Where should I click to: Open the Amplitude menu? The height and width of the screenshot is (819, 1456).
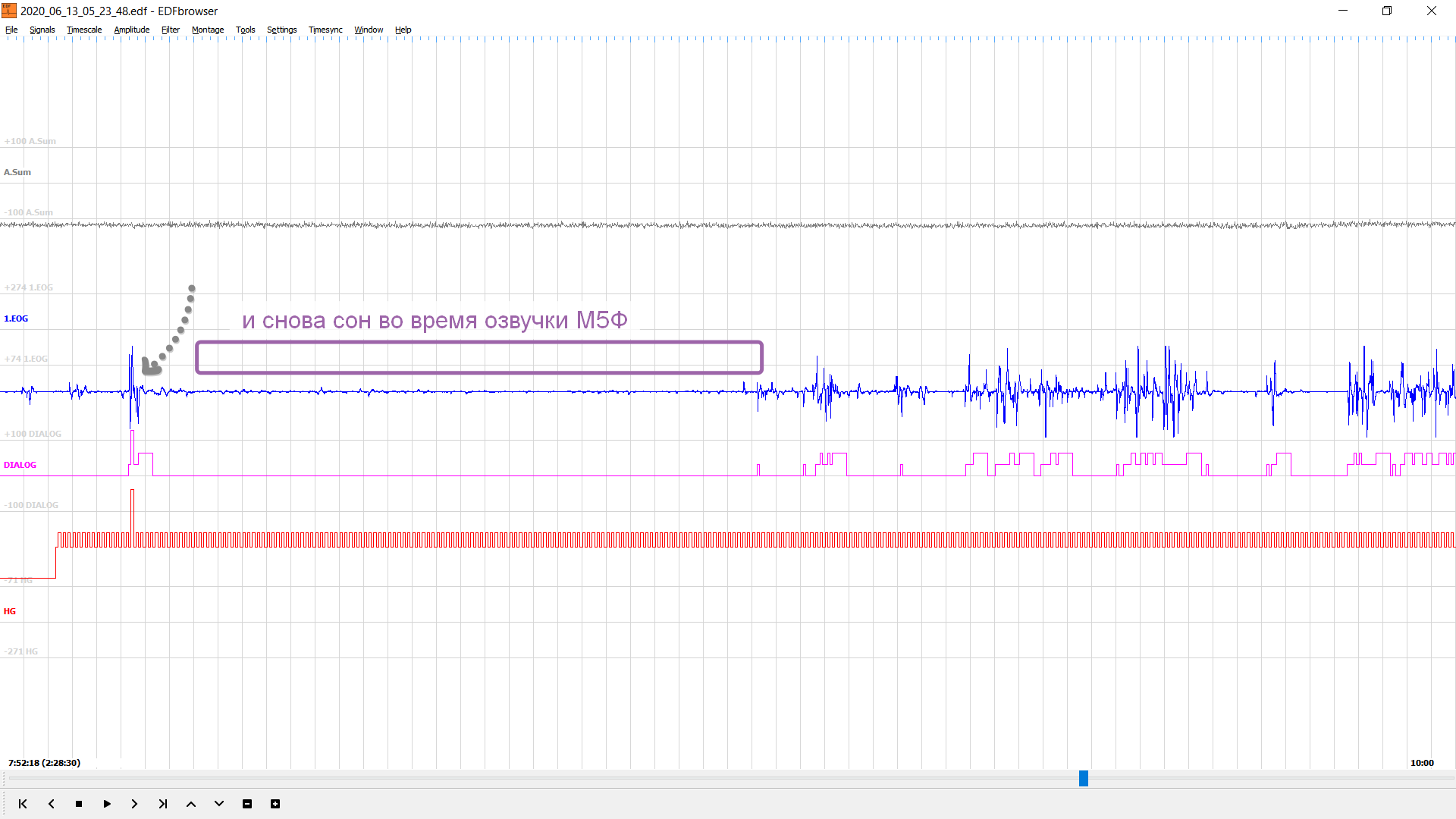[132, 30]
